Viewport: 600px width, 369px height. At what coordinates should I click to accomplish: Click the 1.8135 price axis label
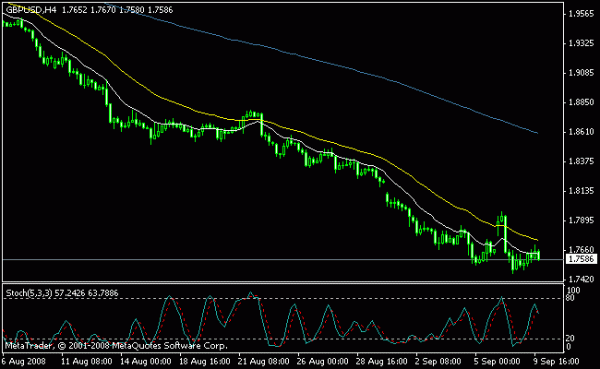click(582, 191)
